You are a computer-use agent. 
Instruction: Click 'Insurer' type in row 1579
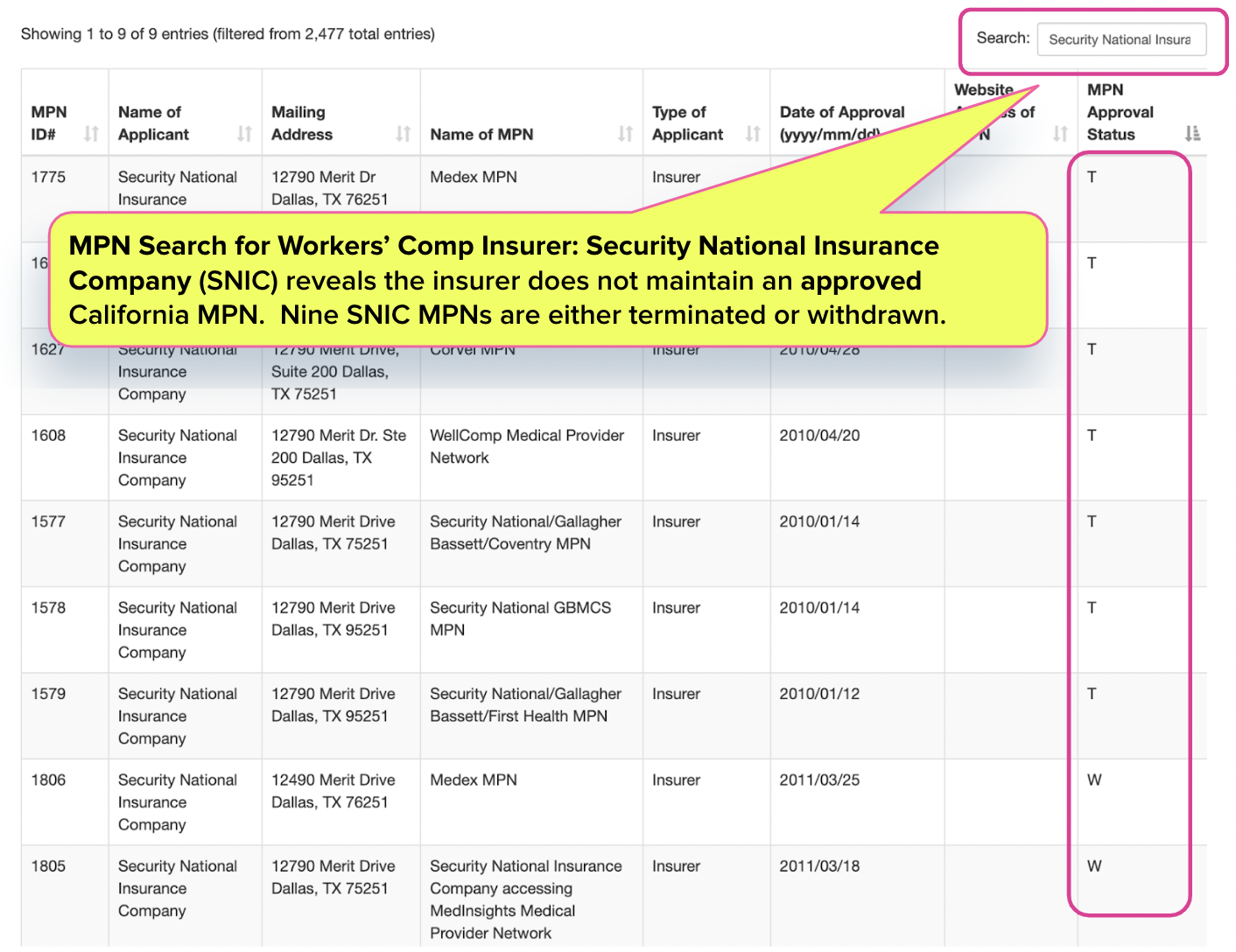[676, 694]
